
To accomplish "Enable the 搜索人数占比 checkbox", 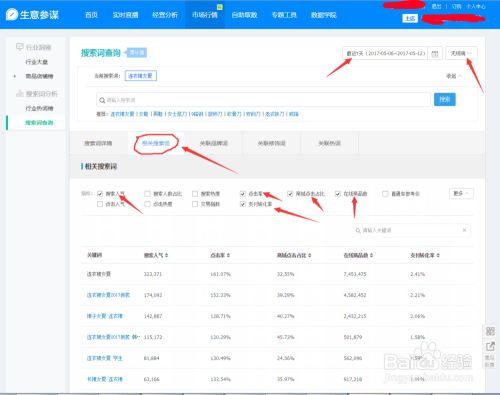I will coord(147,194).
